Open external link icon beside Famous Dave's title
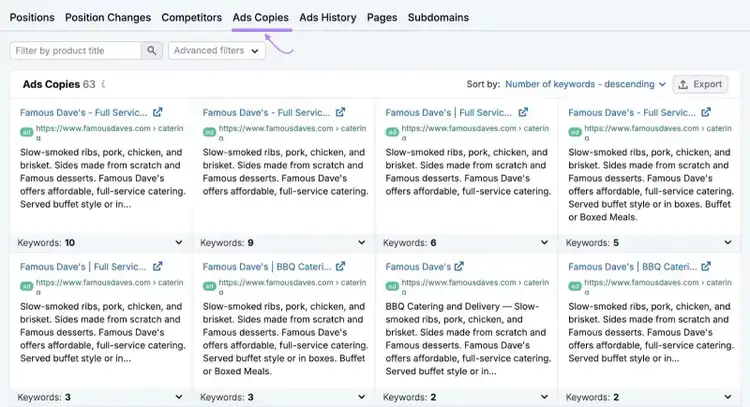Screen dimensions: 750x407 click(x=459, y=266)
